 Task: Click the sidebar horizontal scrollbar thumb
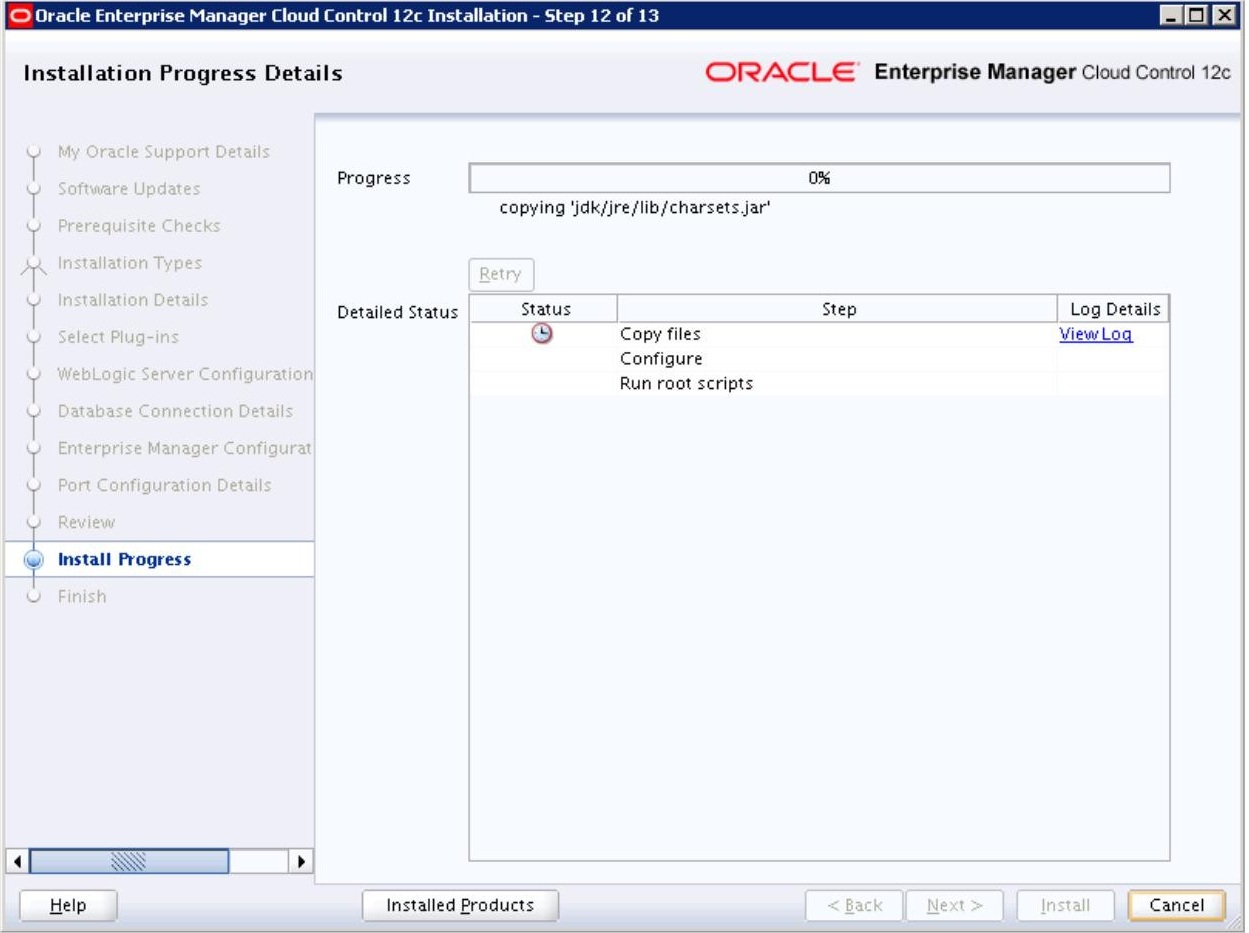pyautogui.click(x=129, y=861)
